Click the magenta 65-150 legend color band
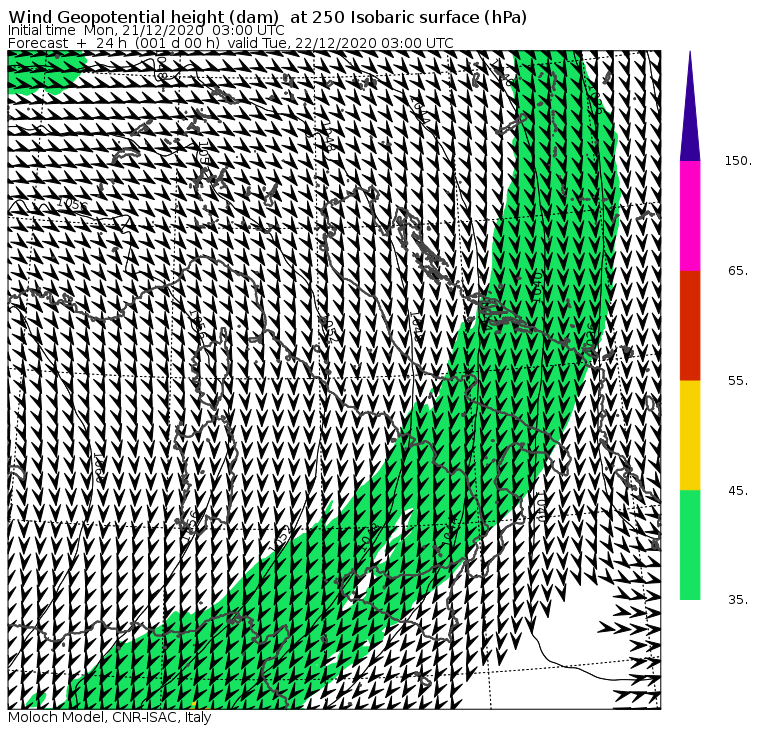760x731 pixels. (690, 216)
